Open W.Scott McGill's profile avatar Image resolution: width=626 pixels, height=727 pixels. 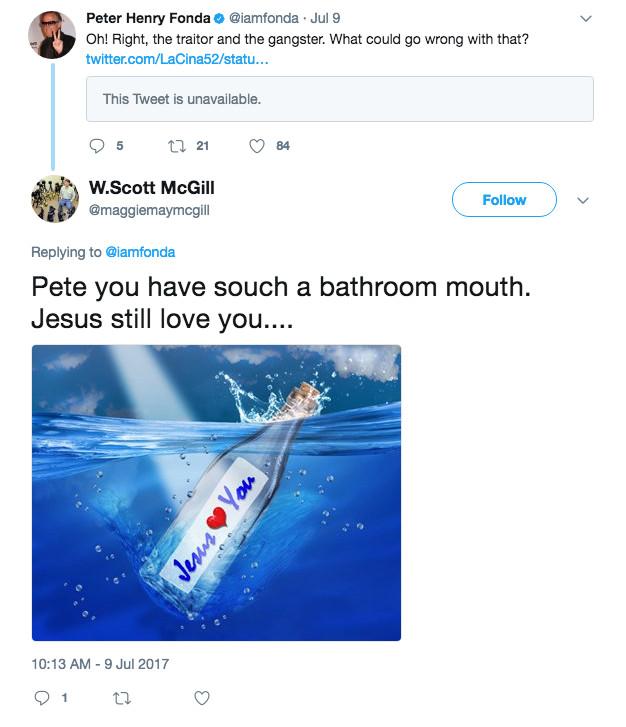click(x=54, y=199)
